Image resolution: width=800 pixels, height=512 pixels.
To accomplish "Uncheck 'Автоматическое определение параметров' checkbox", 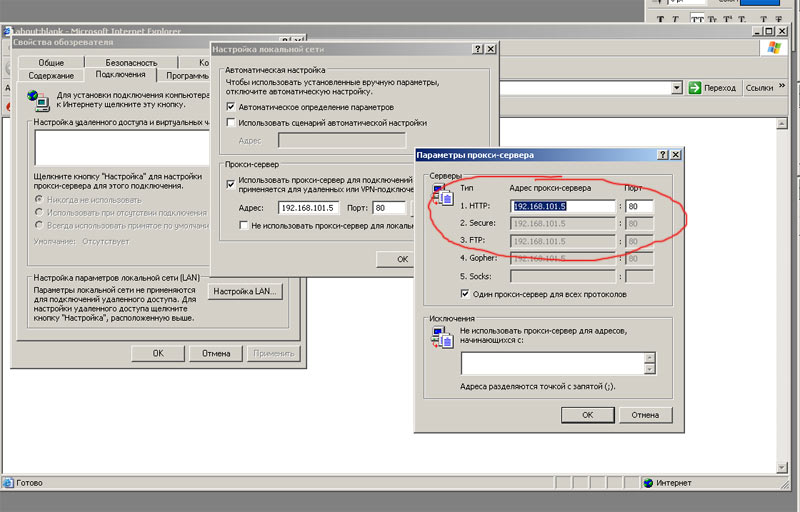I will [x=231, y=107].
